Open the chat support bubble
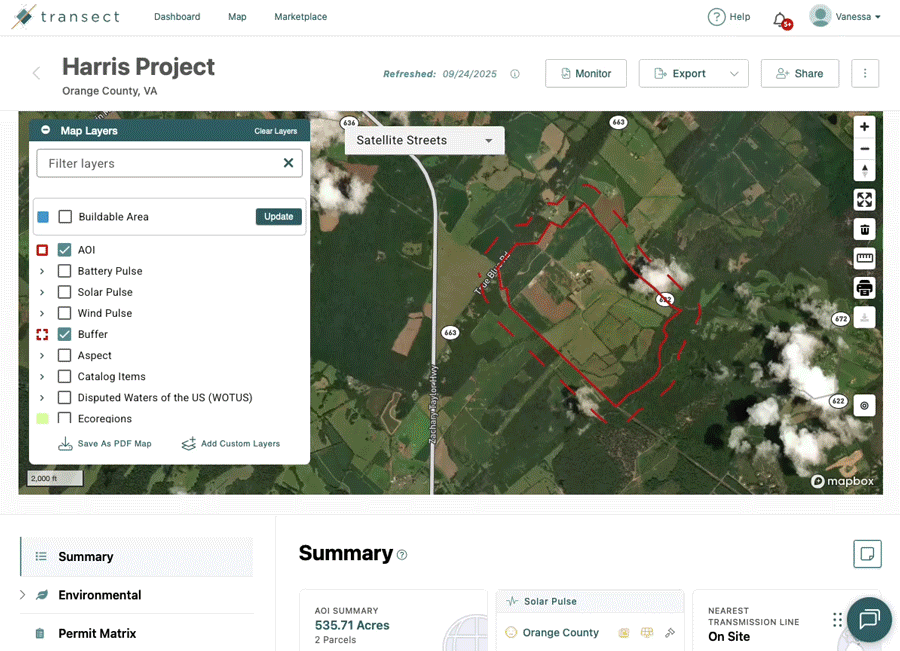Screen dimensions: 900x651 (868, 619)
